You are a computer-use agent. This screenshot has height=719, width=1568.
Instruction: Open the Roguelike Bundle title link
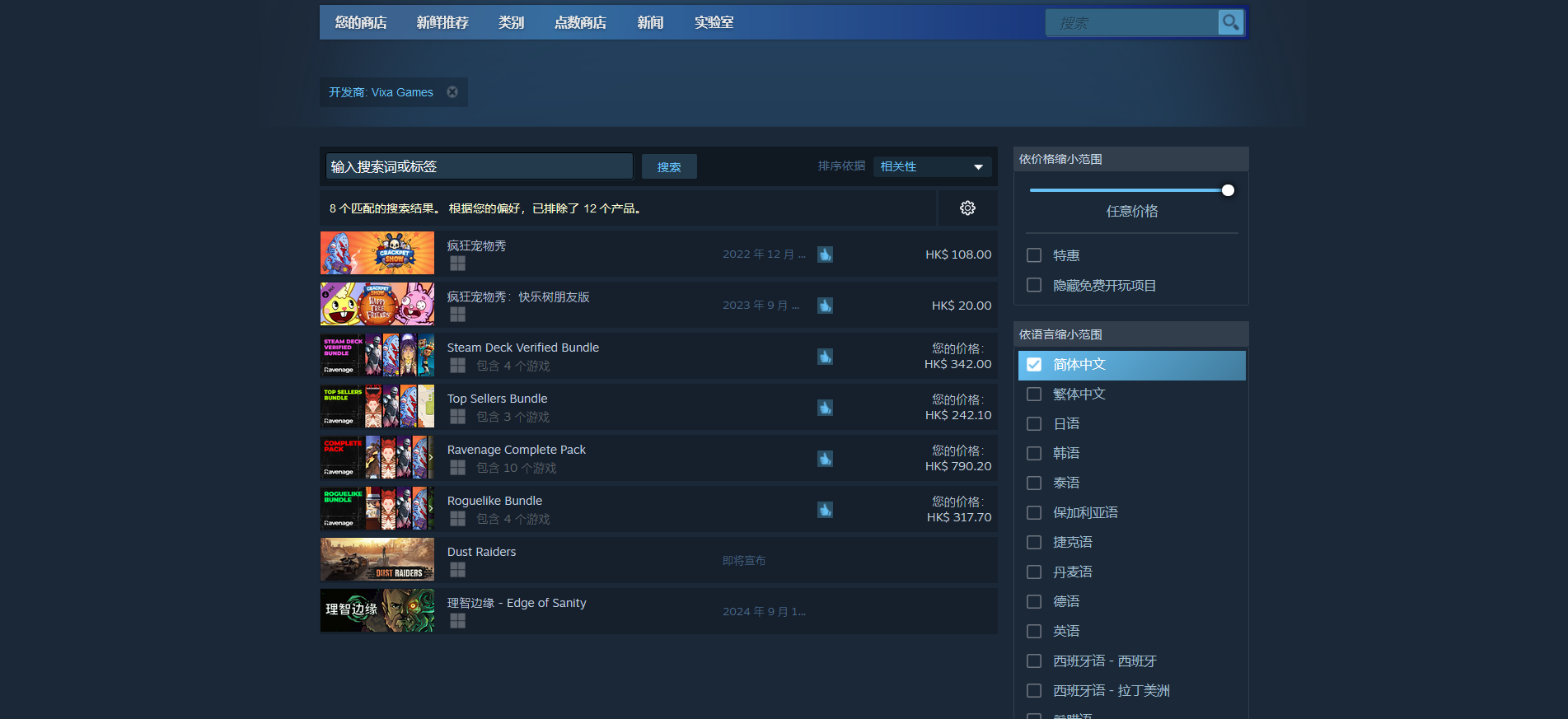tap(494, 501)
